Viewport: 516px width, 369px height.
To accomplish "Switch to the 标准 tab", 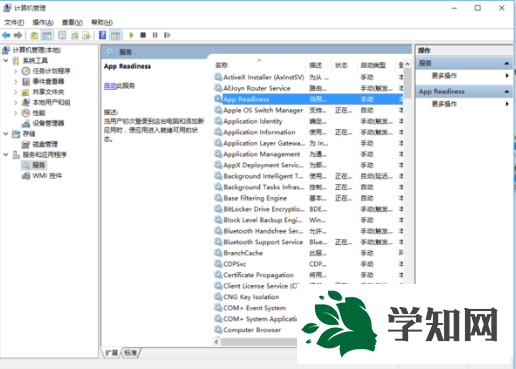I will pos(130,353).
